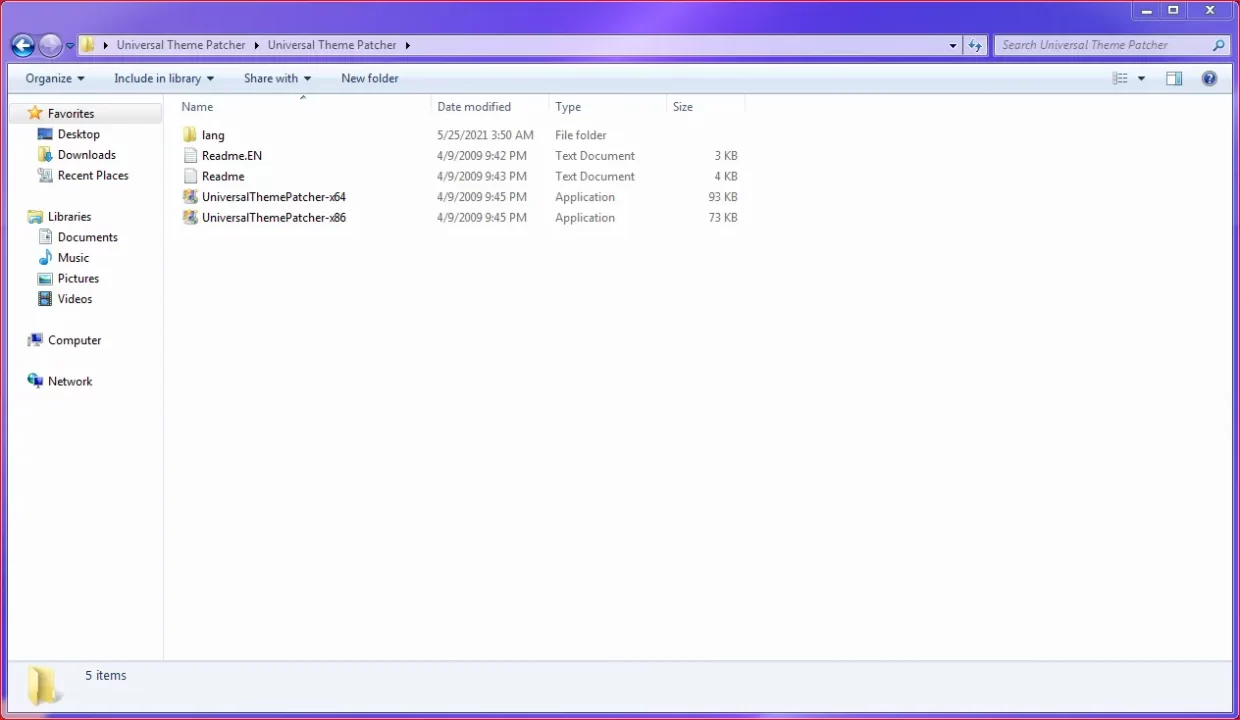This screenshot has height=720, width=1240.
Task: Expand the root arrow before first breadcrumb
Action: (106, 45)
